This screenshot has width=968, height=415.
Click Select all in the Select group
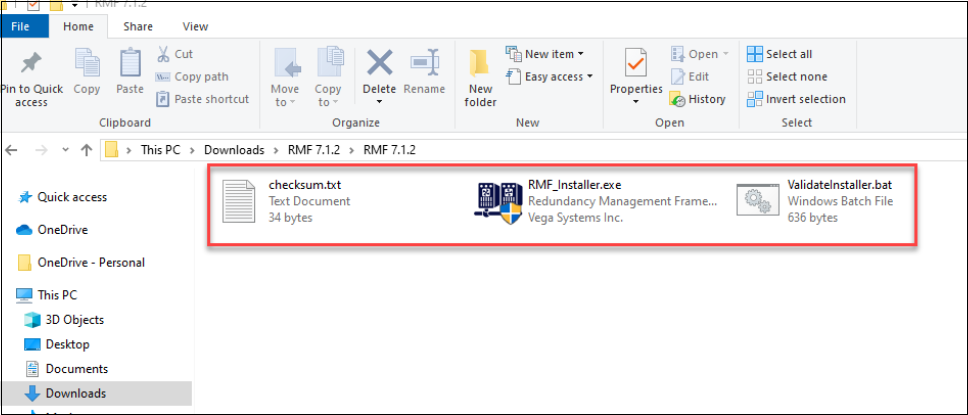(780, 54)
